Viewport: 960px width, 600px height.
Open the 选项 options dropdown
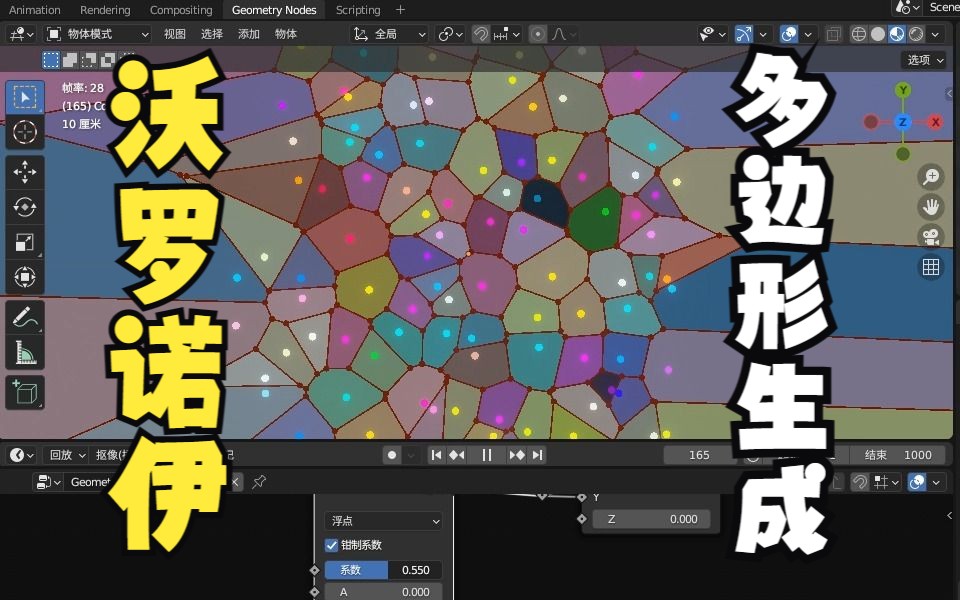[926, 59]
